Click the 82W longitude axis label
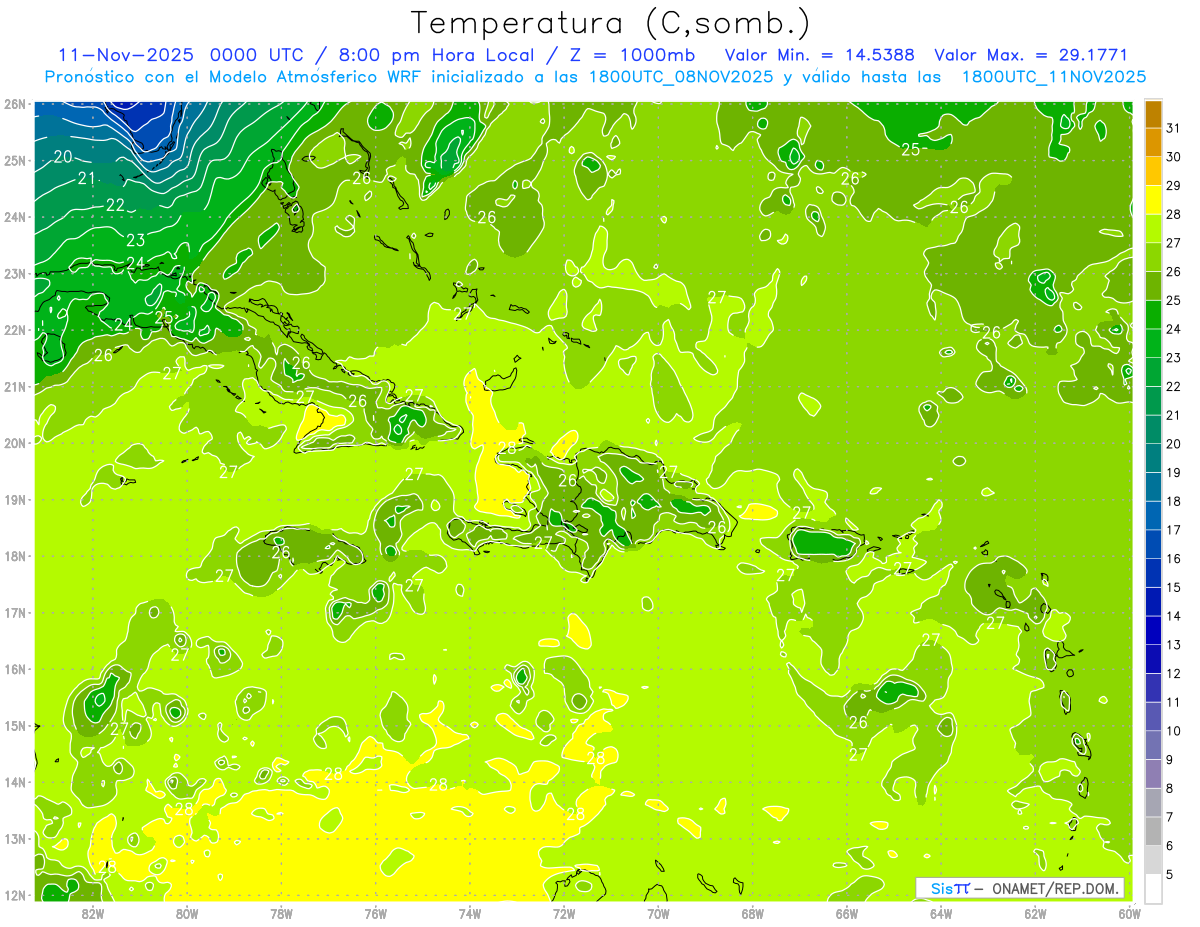1200x927 pixels. [x=93, y=913]
